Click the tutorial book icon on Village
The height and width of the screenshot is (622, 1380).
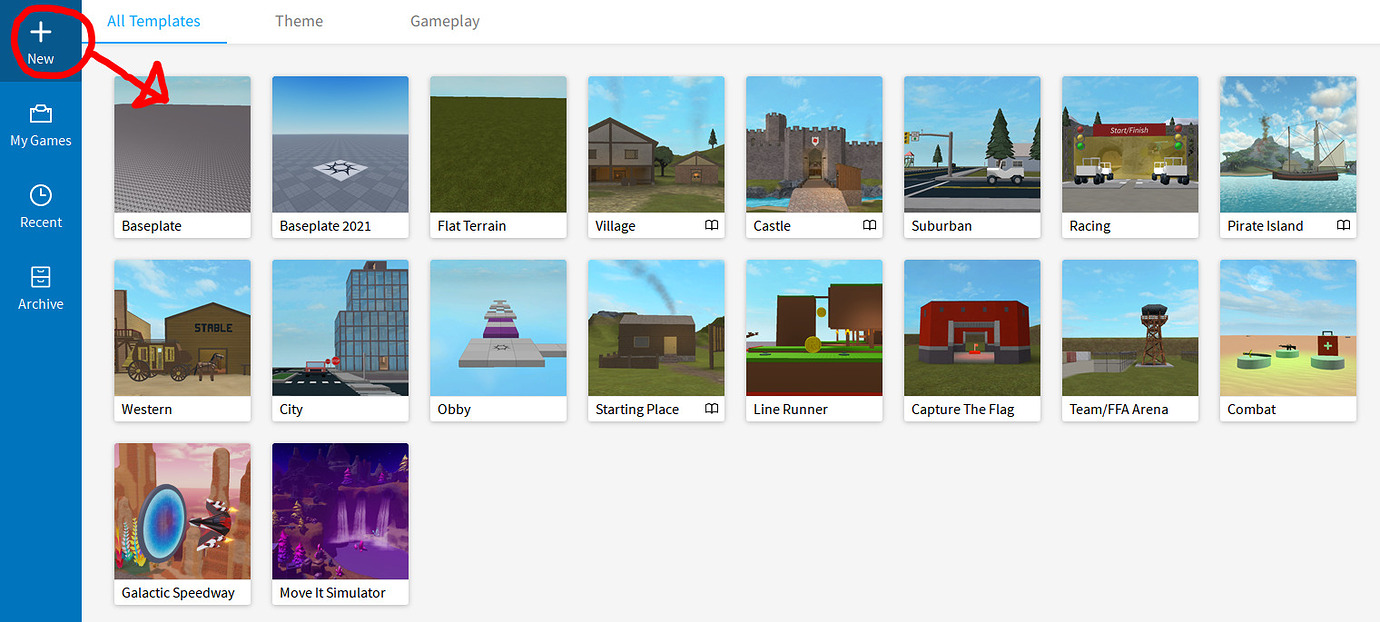point(711,226)
